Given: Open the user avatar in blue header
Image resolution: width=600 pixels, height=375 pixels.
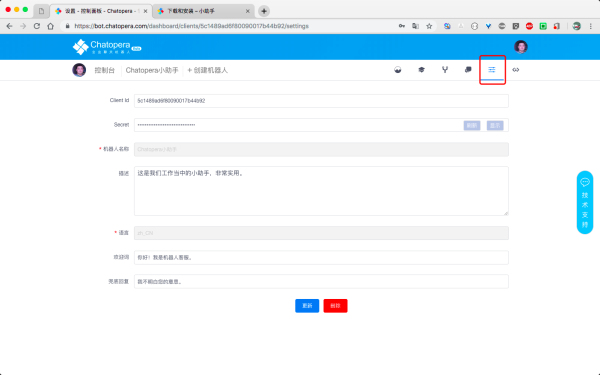Looking at the screenshot, I should (520, 47).
